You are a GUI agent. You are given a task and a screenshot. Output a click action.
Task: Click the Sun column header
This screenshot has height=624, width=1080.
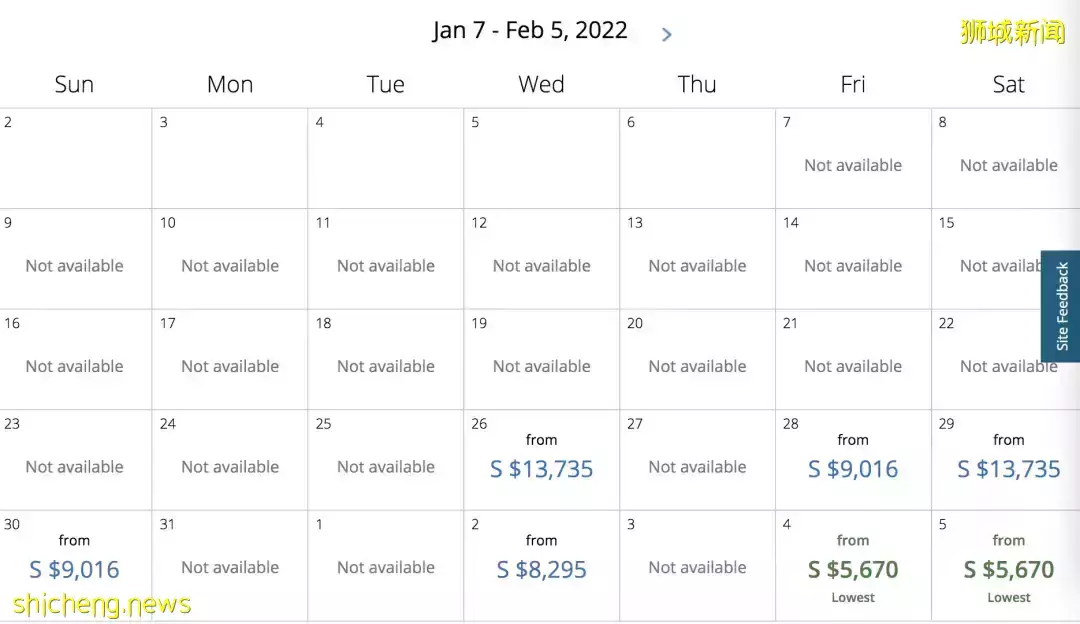[74, 84]
